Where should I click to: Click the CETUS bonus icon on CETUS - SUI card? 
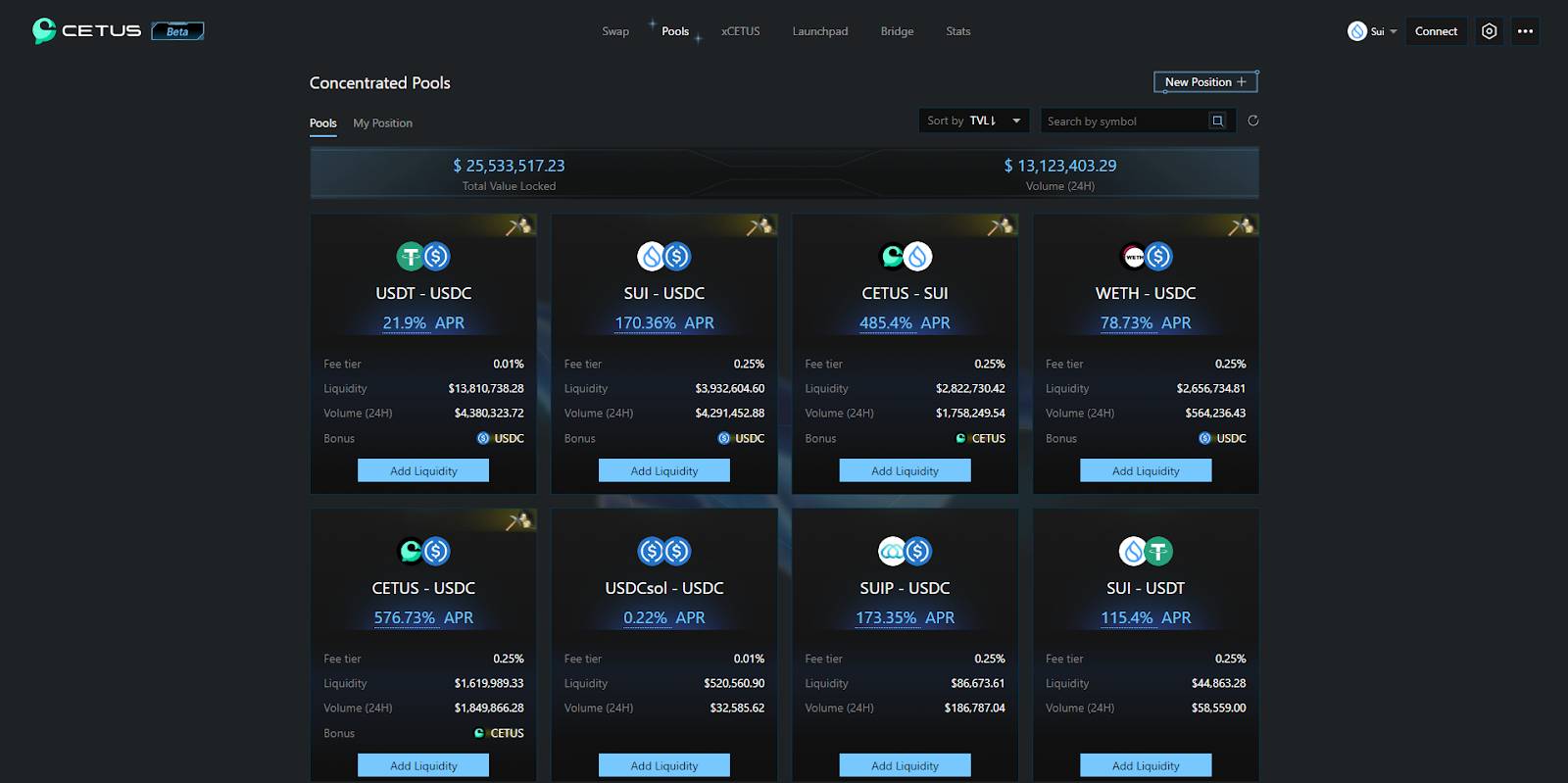961,438
